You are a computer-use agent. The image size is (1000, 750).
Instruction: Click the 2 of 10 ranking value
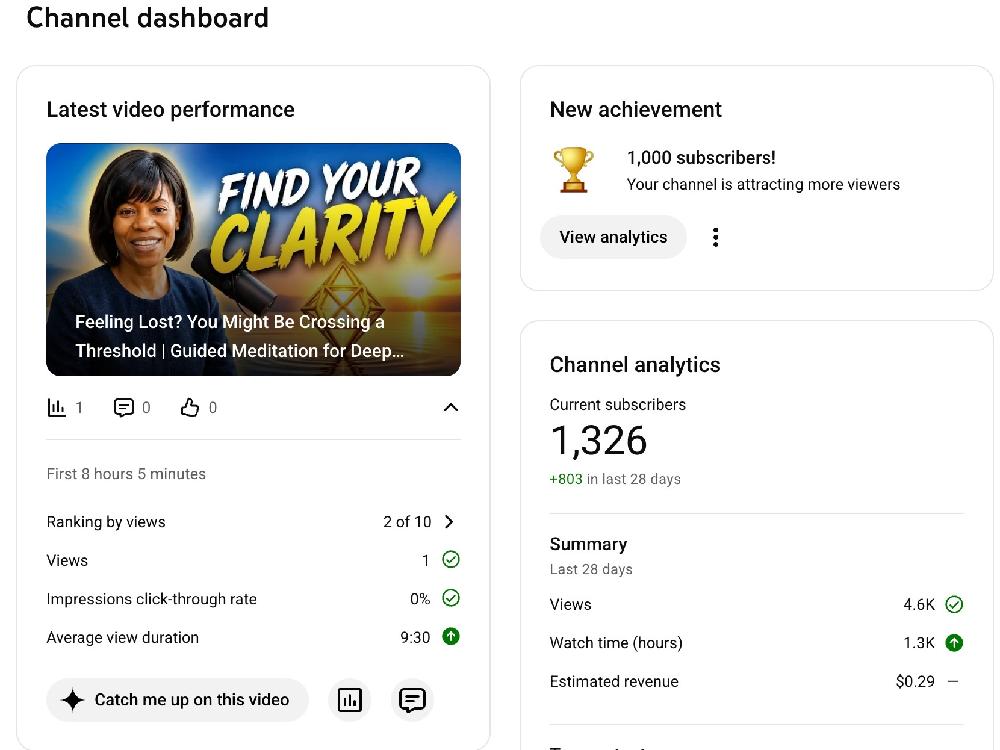(x=407, y=522)
